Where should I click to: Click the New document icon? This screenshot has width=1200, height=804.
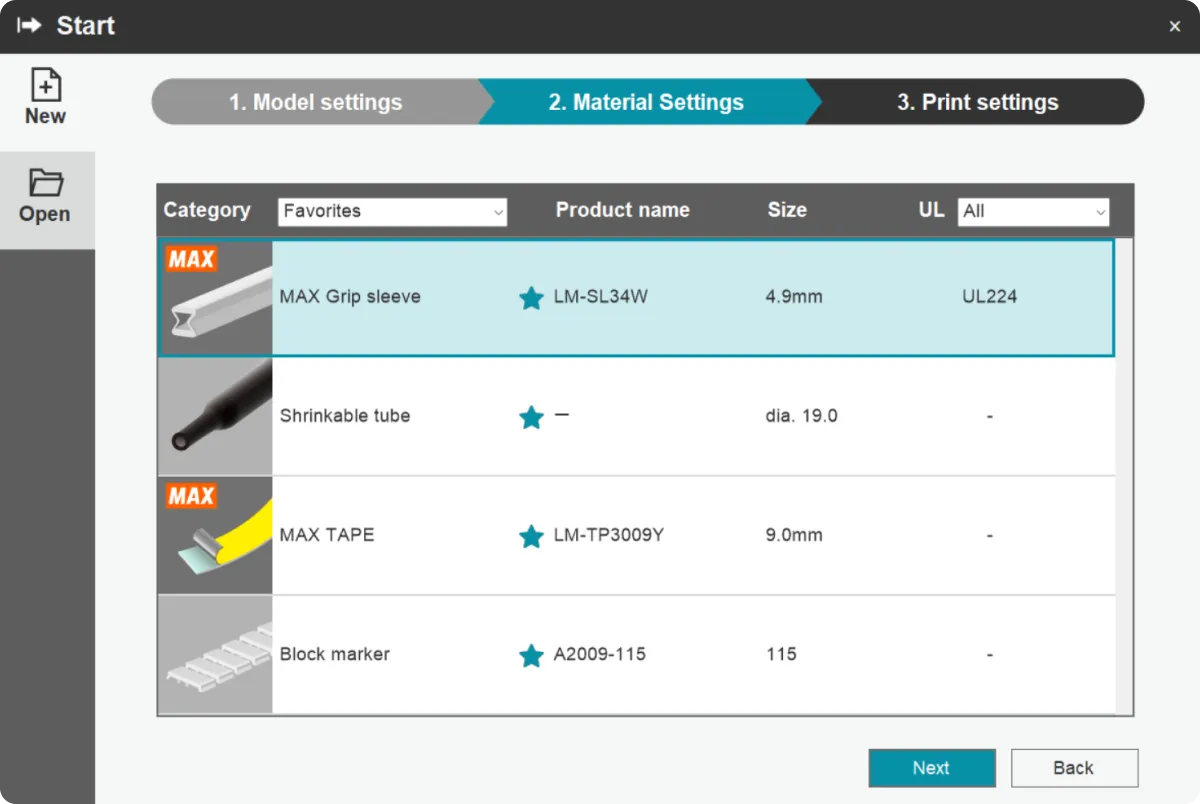pos(46,85)
